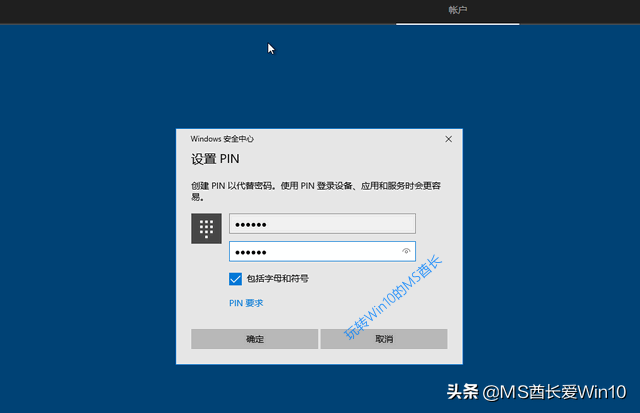This screenshot has width=640, height=413.
Task: Uncheck the 包括字母和符号 checkbox
Action: click(x=235, y=279)
